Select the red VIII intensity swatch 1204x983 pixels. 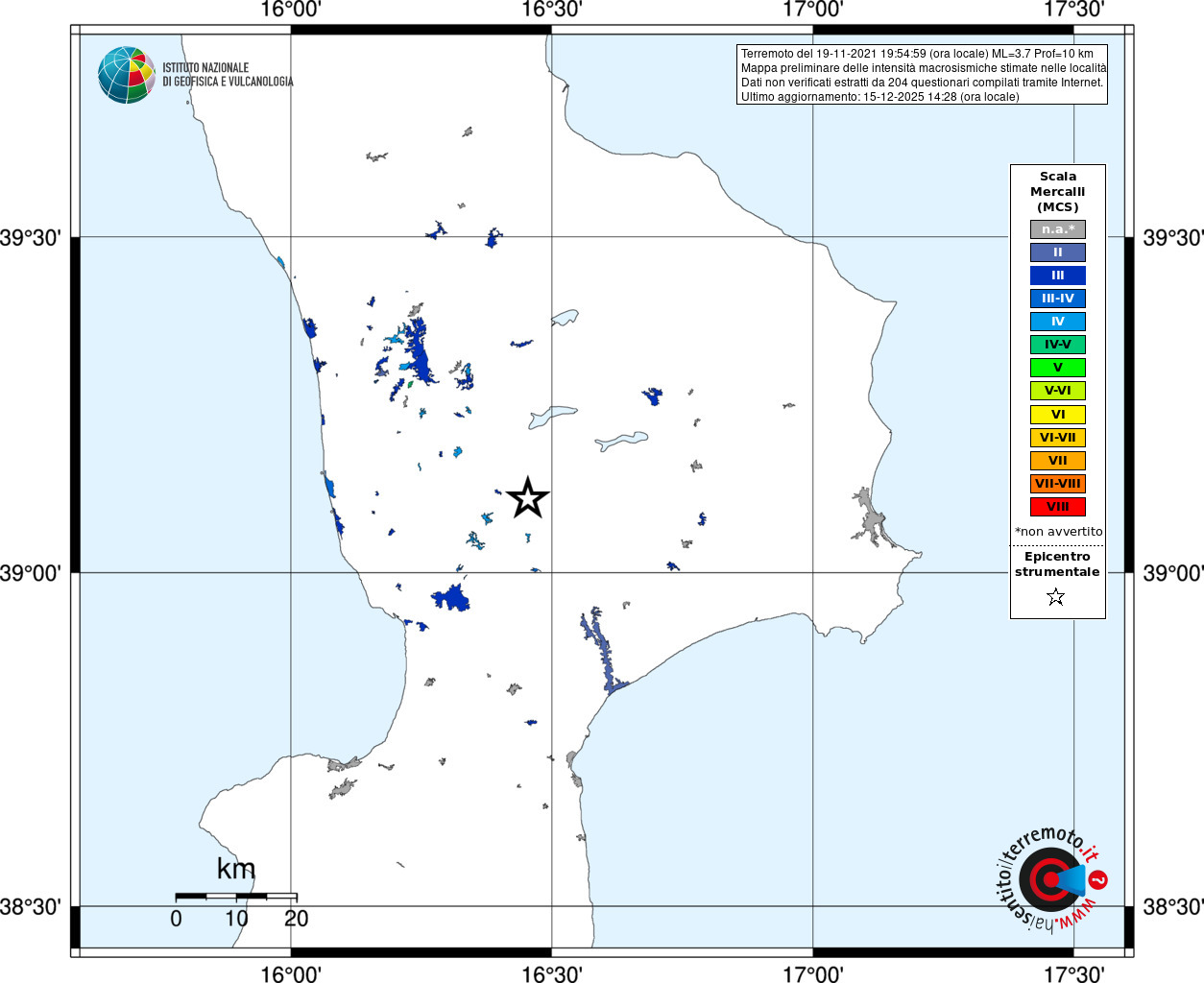click(x=1057, y=507)
